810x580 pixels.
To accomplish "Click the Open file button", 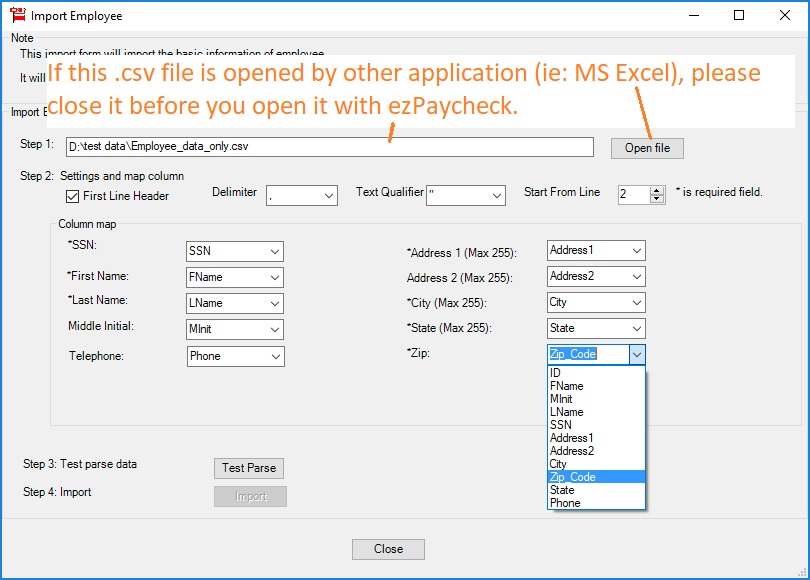I will coord(647,148).
